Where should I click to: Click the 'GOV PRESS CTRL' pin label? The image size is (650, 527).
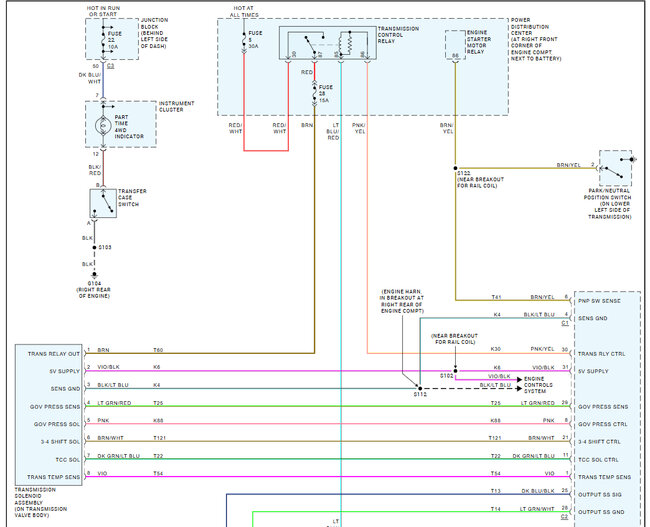(x=602, y=424)
